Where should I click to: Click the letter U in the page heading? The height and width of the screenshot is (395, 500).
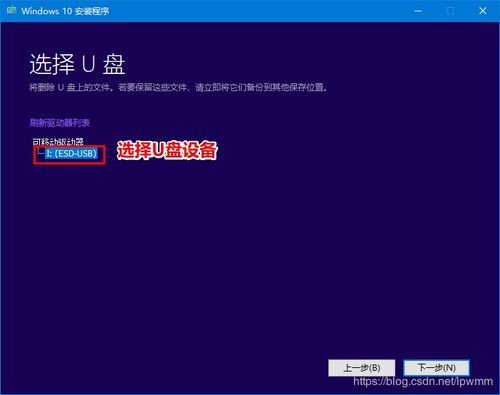[x=89, y=64]
